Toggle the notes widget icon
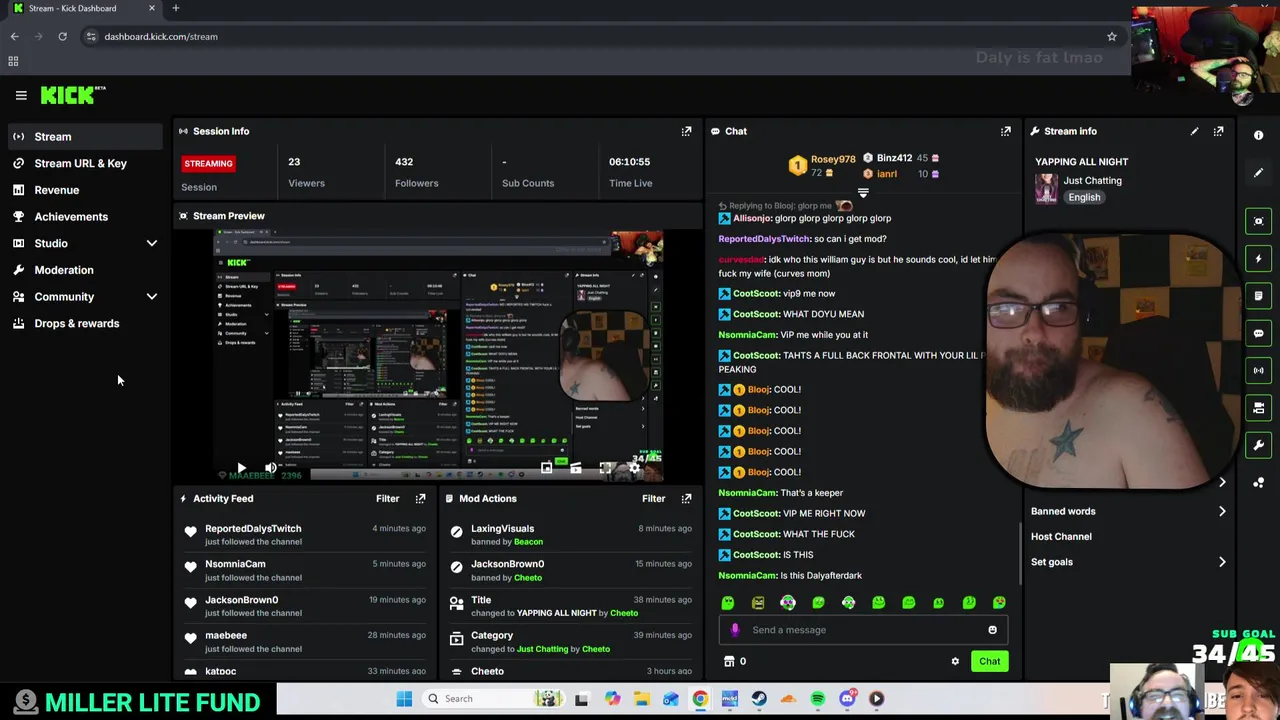1280x720 pixels. [x=1259, y=296]
